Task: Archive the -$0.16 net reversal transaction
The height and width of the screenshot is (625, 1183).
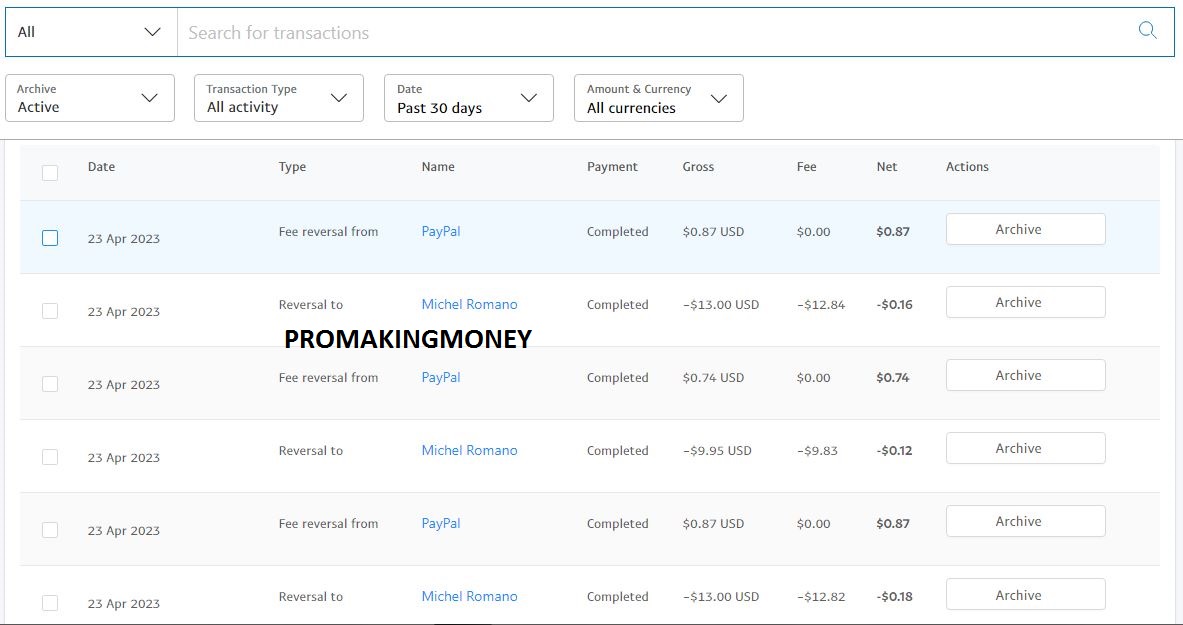Action: point(1025,302)
